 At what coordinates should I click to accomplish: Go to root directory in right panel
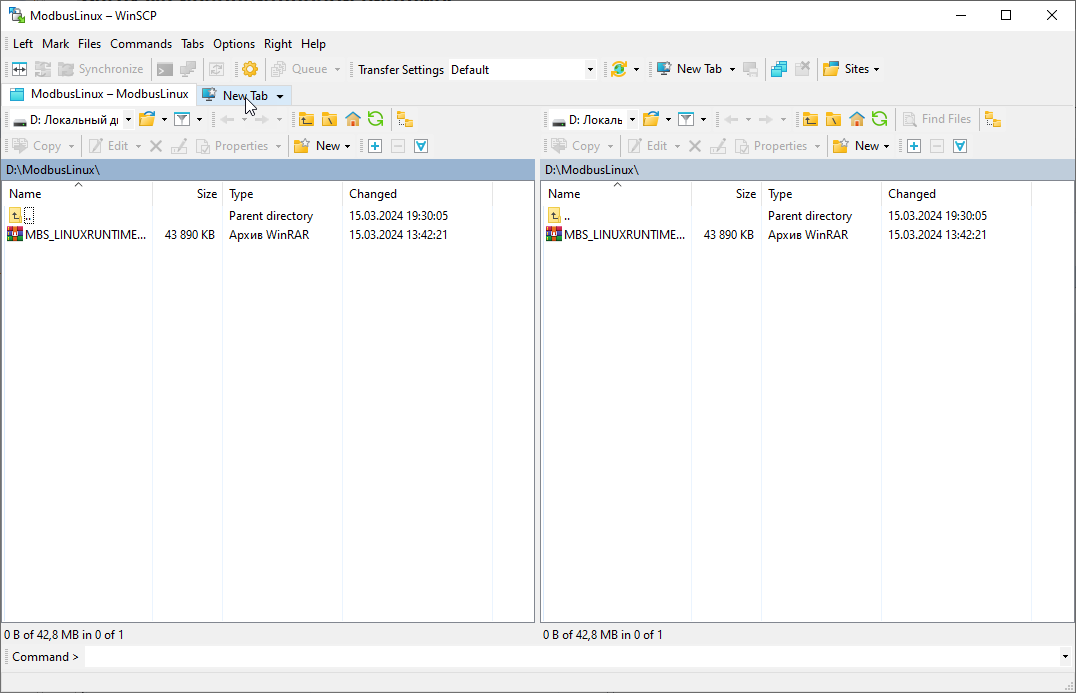pos(833,119)
